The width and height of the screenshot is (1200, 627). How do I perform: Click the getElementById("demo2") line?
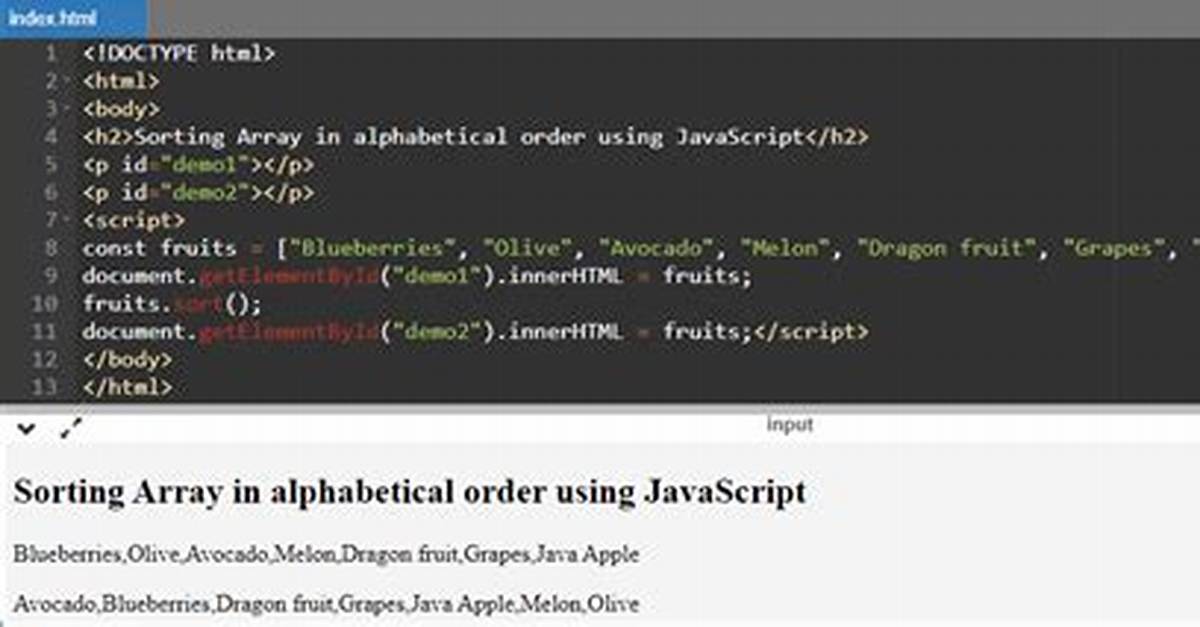[x=476, y=332]
